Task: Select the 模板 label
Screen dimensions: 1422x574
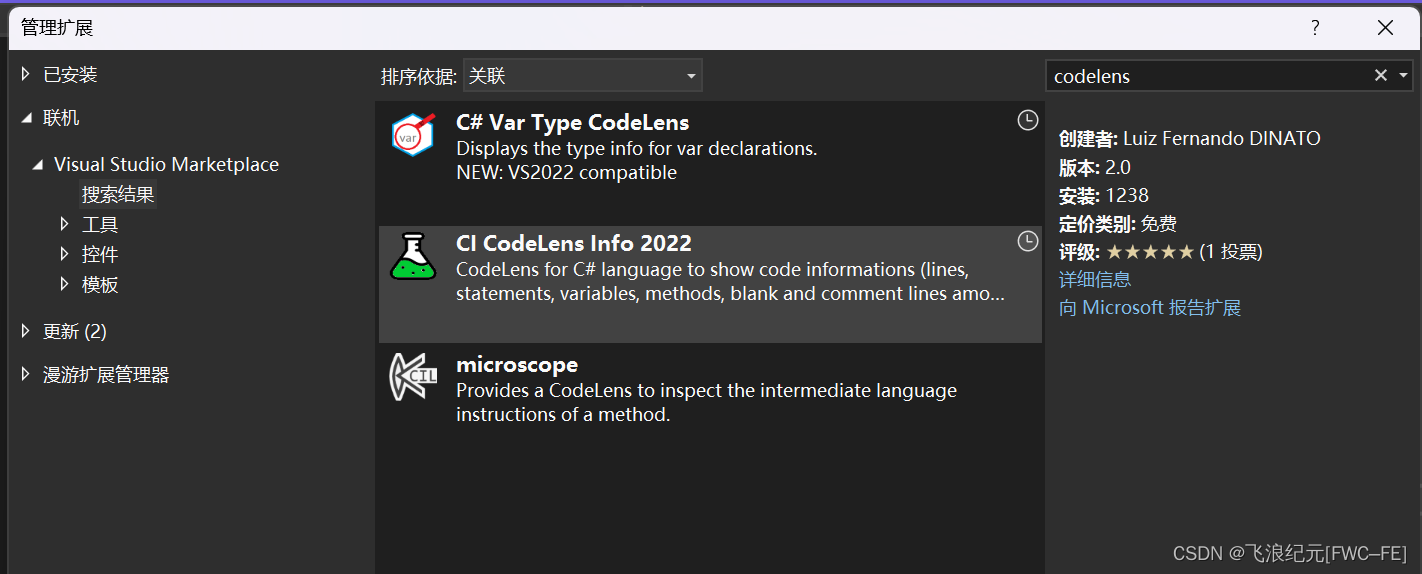Action: click(x=100, y=285)
